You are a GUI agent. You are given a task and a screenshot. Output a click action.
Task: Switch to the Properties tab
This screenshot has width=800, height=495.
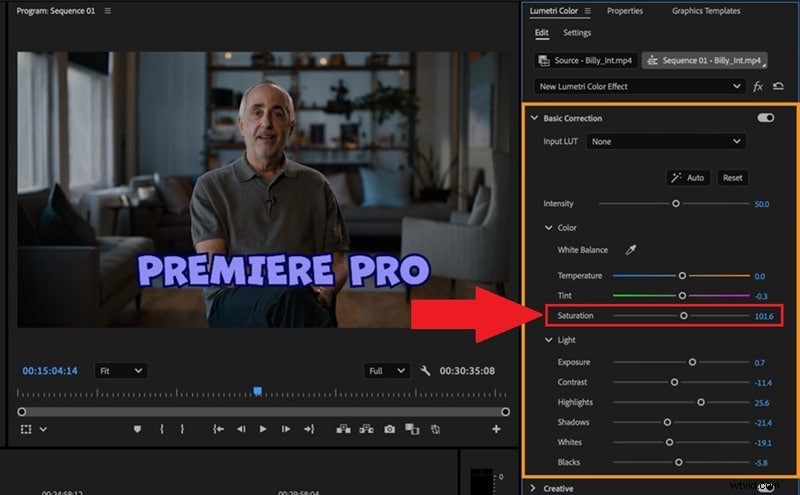[x=625, y=11]
